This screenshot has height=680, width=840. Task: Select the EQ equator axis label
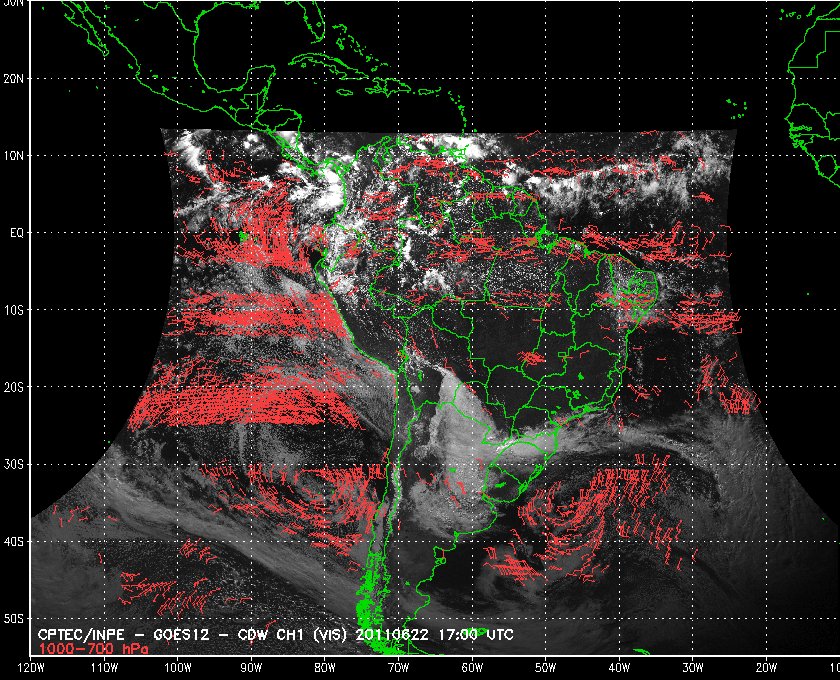coord(17,233)
